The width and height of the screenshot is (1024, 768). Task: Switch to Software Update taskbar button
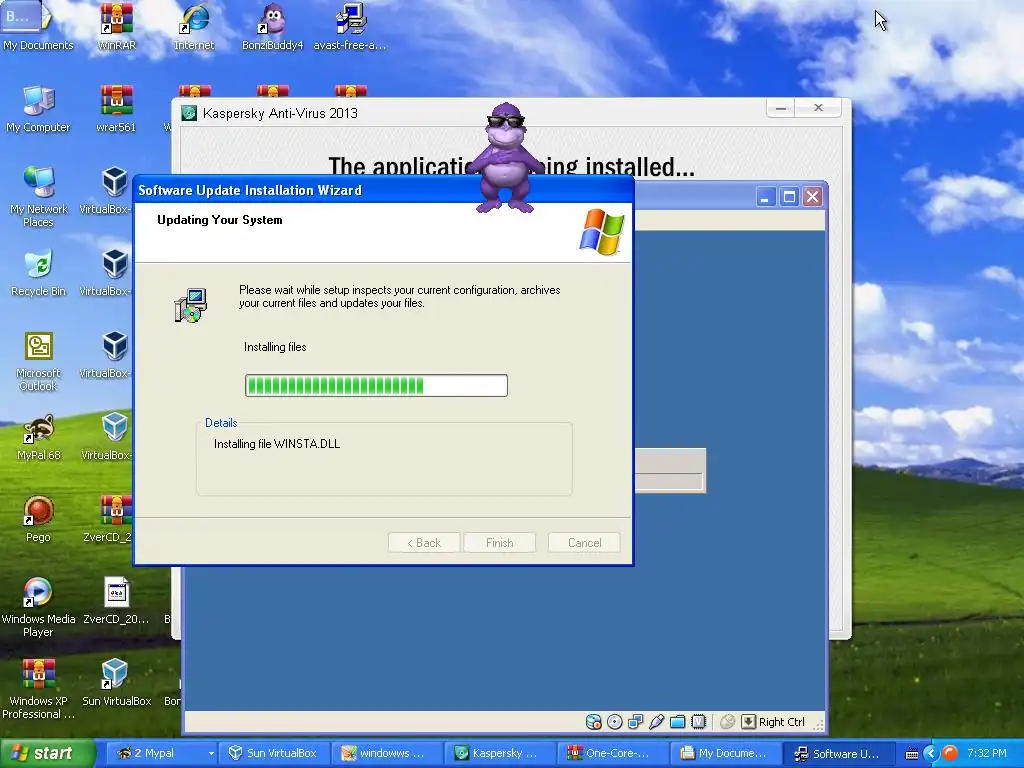pos(839,753)
